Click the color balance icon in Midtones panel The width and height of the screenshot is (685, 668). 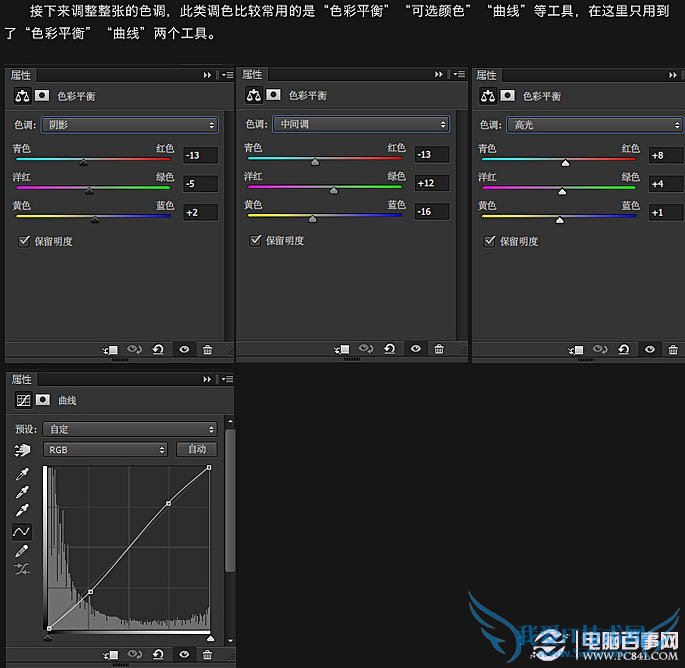(254, 95)
